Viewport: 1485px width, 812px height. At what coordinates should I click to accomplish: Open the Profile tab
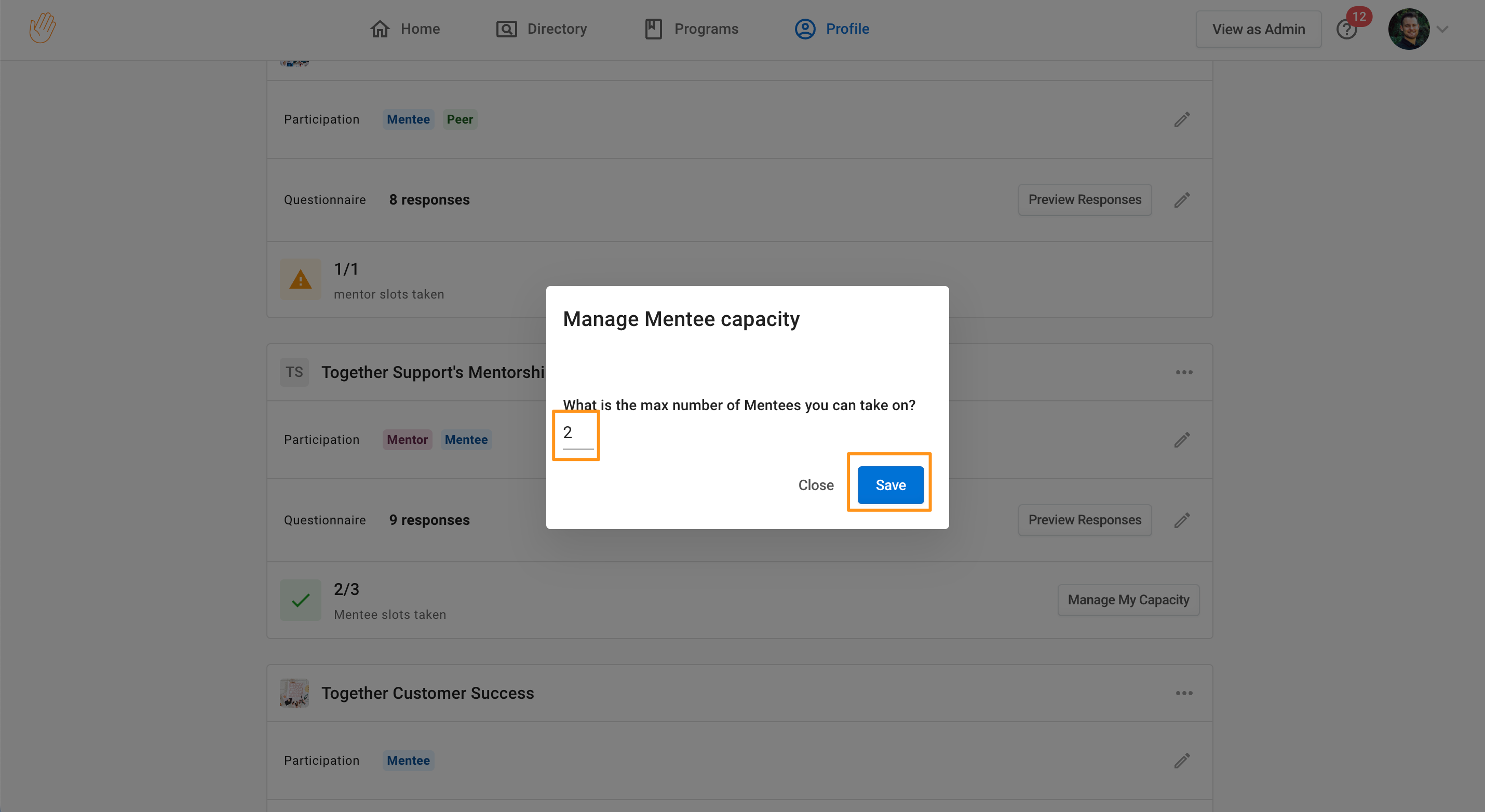click(x=832, y=29)
